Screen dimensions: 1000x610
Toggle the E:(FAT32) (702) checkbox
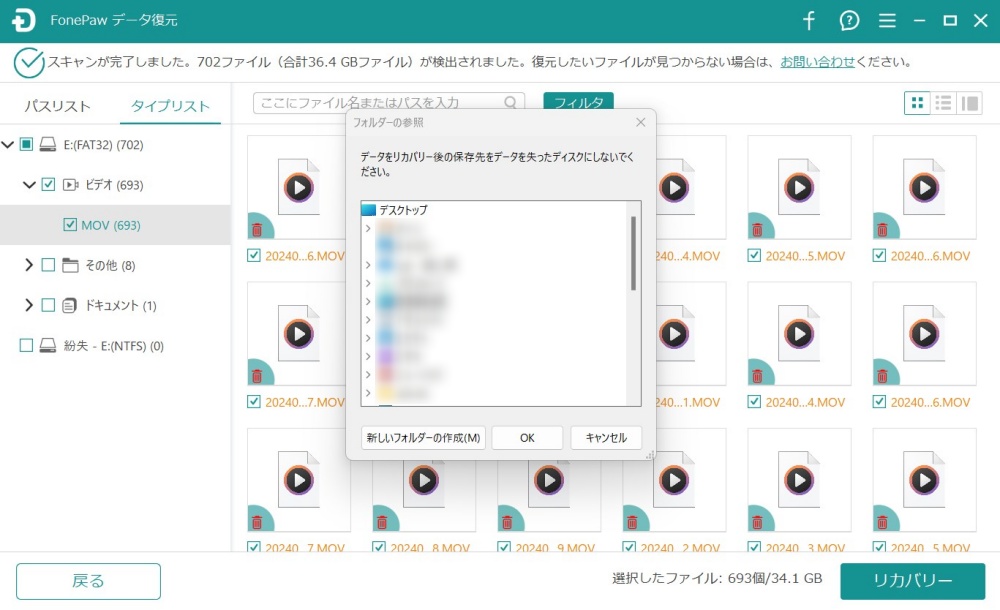[x=26, y=144]
